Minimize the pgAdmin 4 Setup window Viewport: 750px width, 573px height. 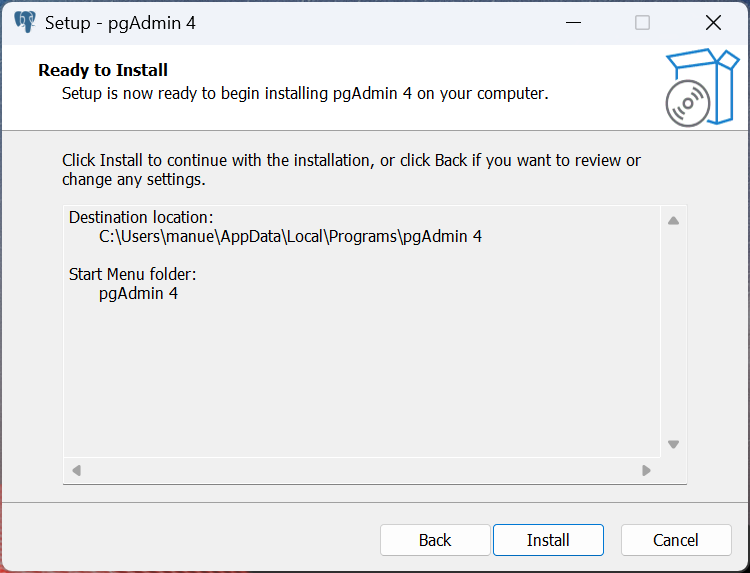(x=573, y=22)
